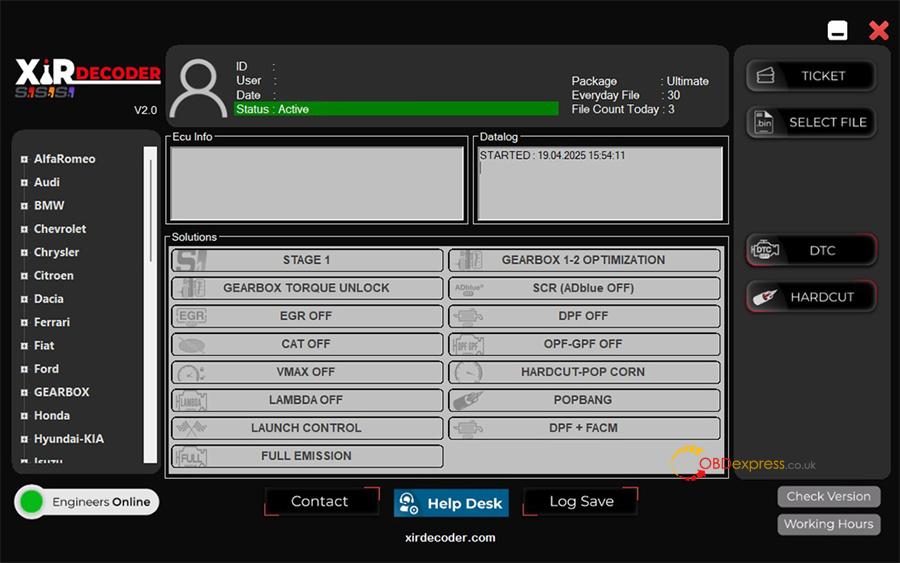The height and width of the screenshot is (563, 900).
Task: Click the STARTED timestamp datalog line
Action: (x=552, y=156)
